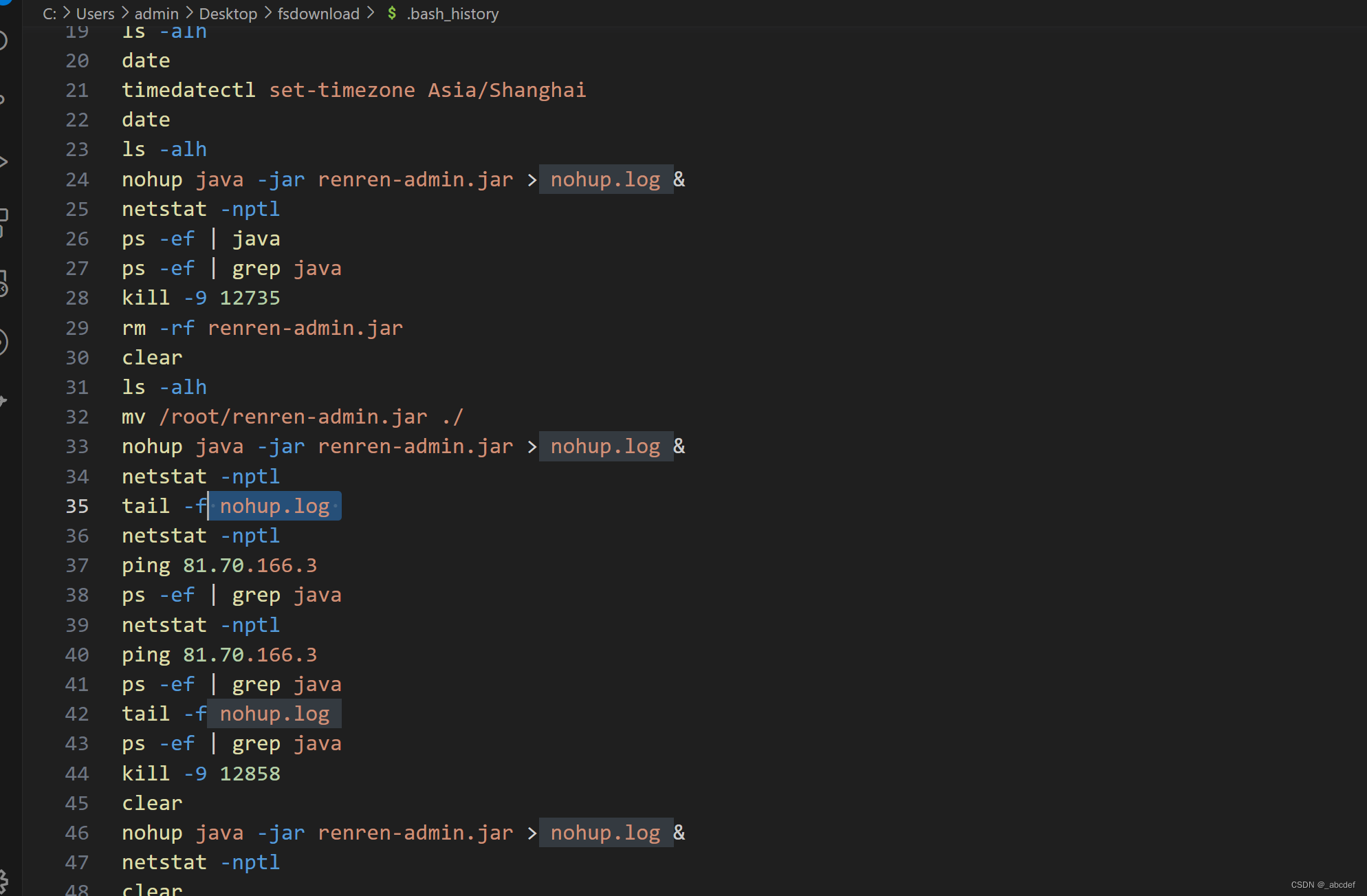Click the C: drive breadcrumb

[x=50, y=14]
